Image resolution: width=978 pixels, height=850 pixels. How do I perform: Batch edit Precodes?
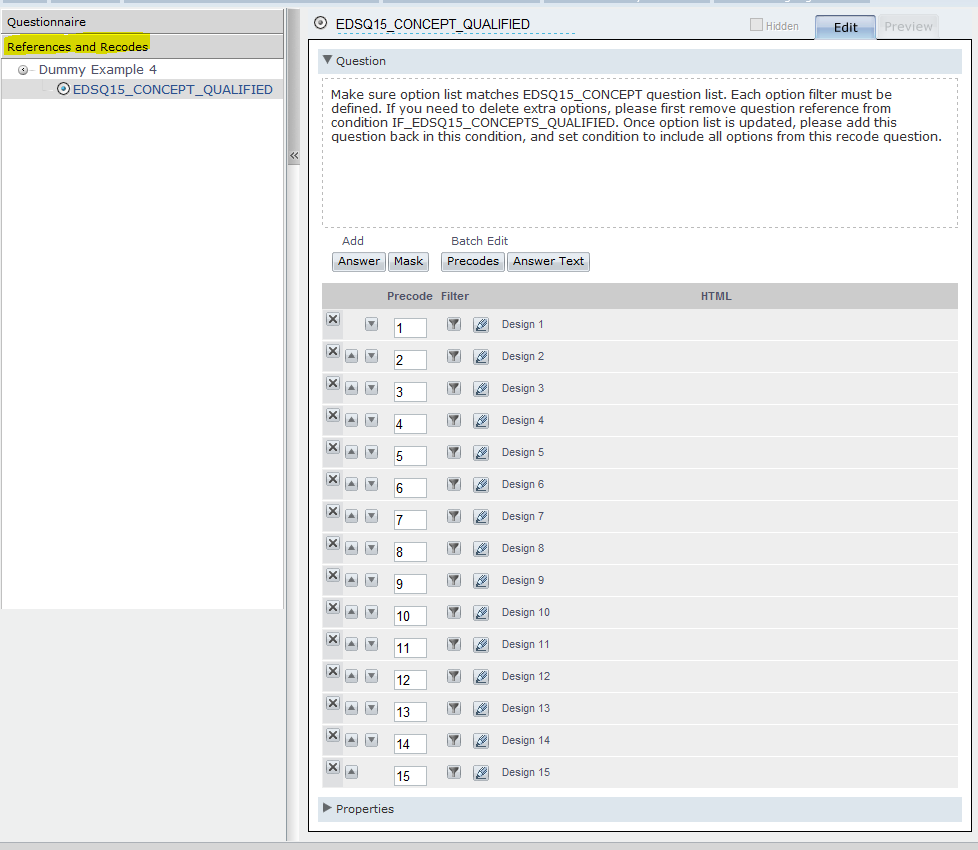473,261
